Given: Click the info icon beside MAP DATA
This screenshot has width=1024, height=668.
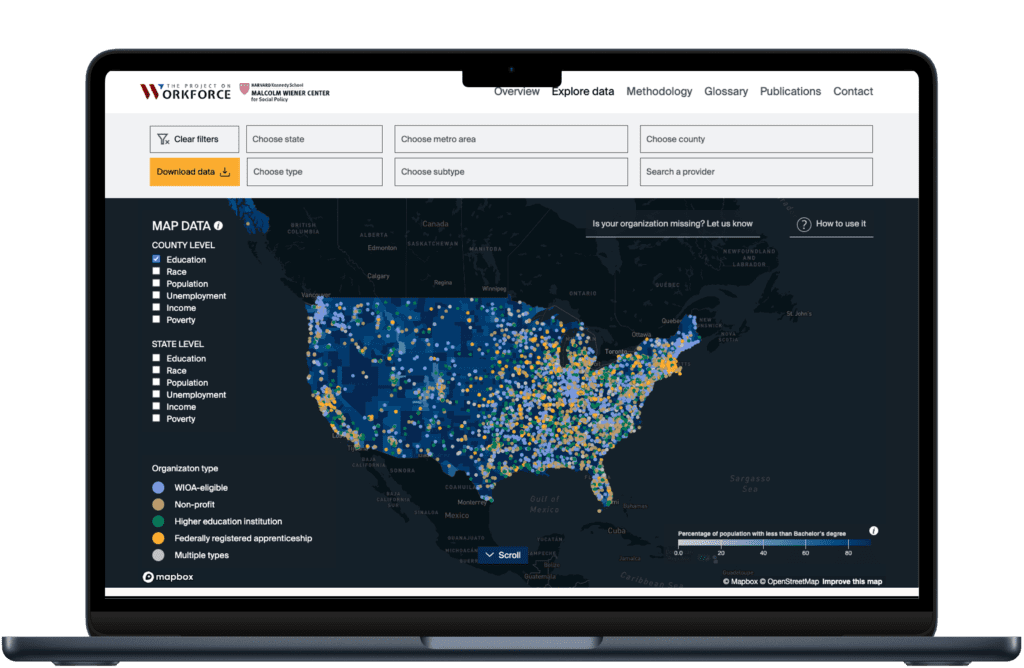Looking at the screenshot, I should click(219, 226).
